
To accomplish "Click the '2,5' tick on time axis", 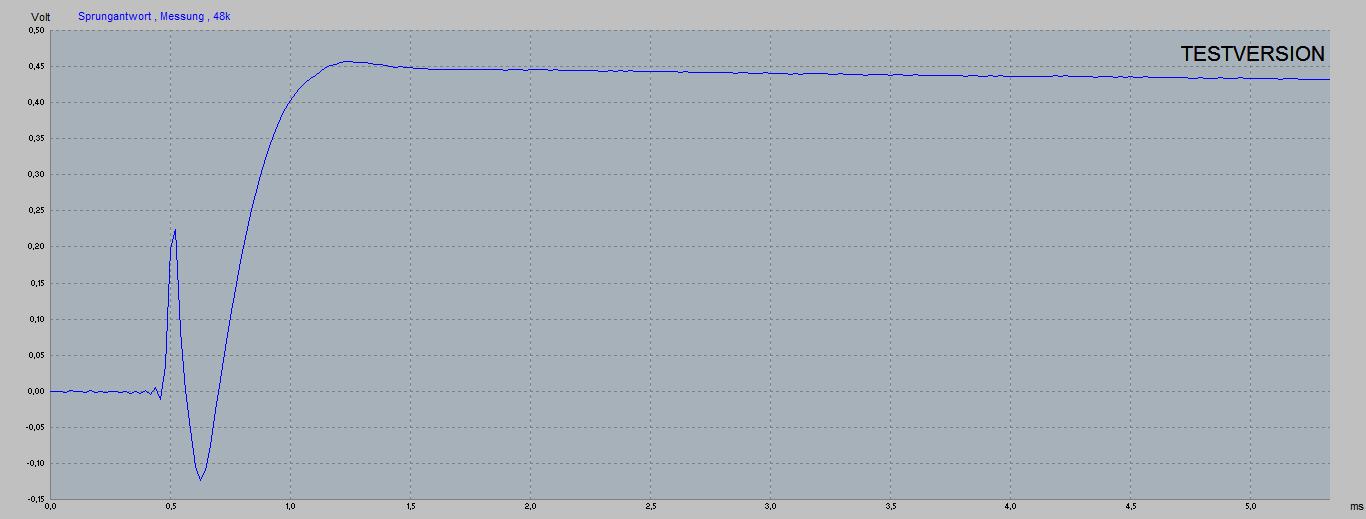I will pos(650,507).
